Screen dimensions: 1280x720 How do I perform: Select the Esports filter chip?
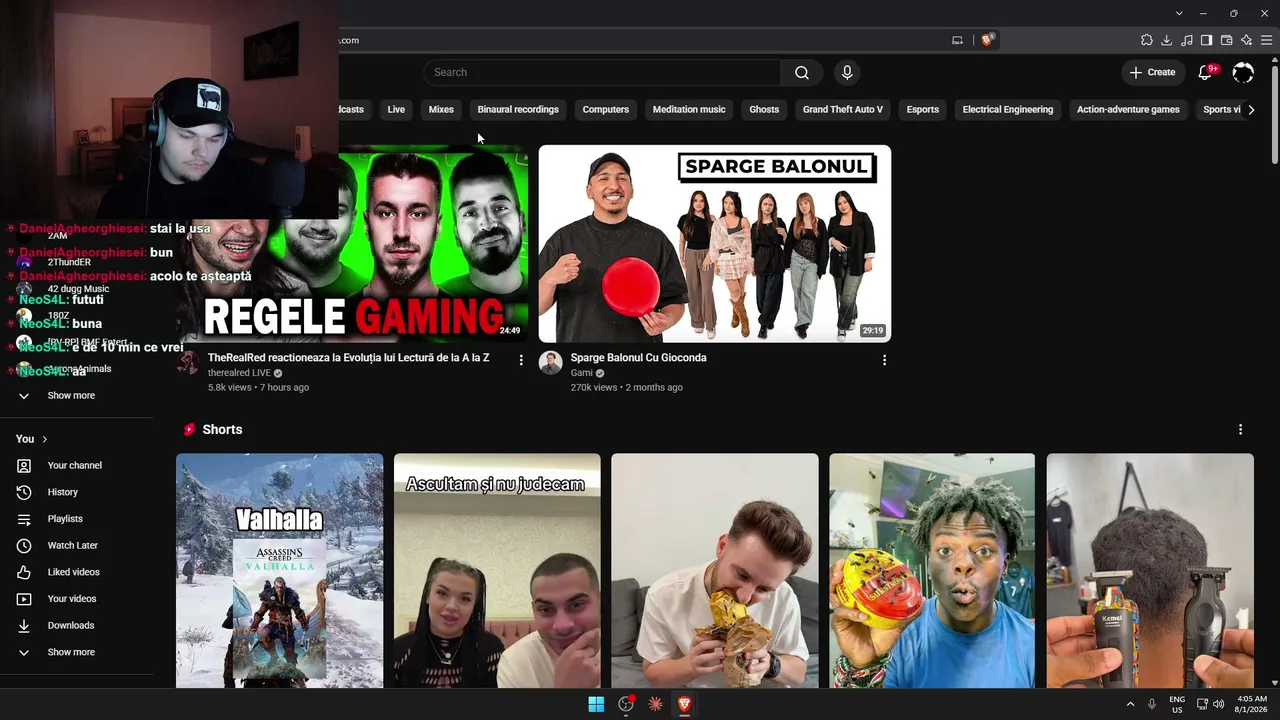[x=923, y=110]
